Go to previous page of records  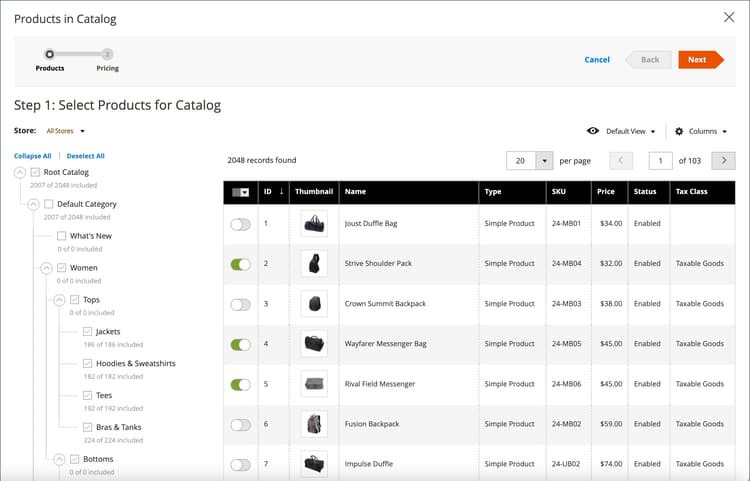tap(621, 160)
